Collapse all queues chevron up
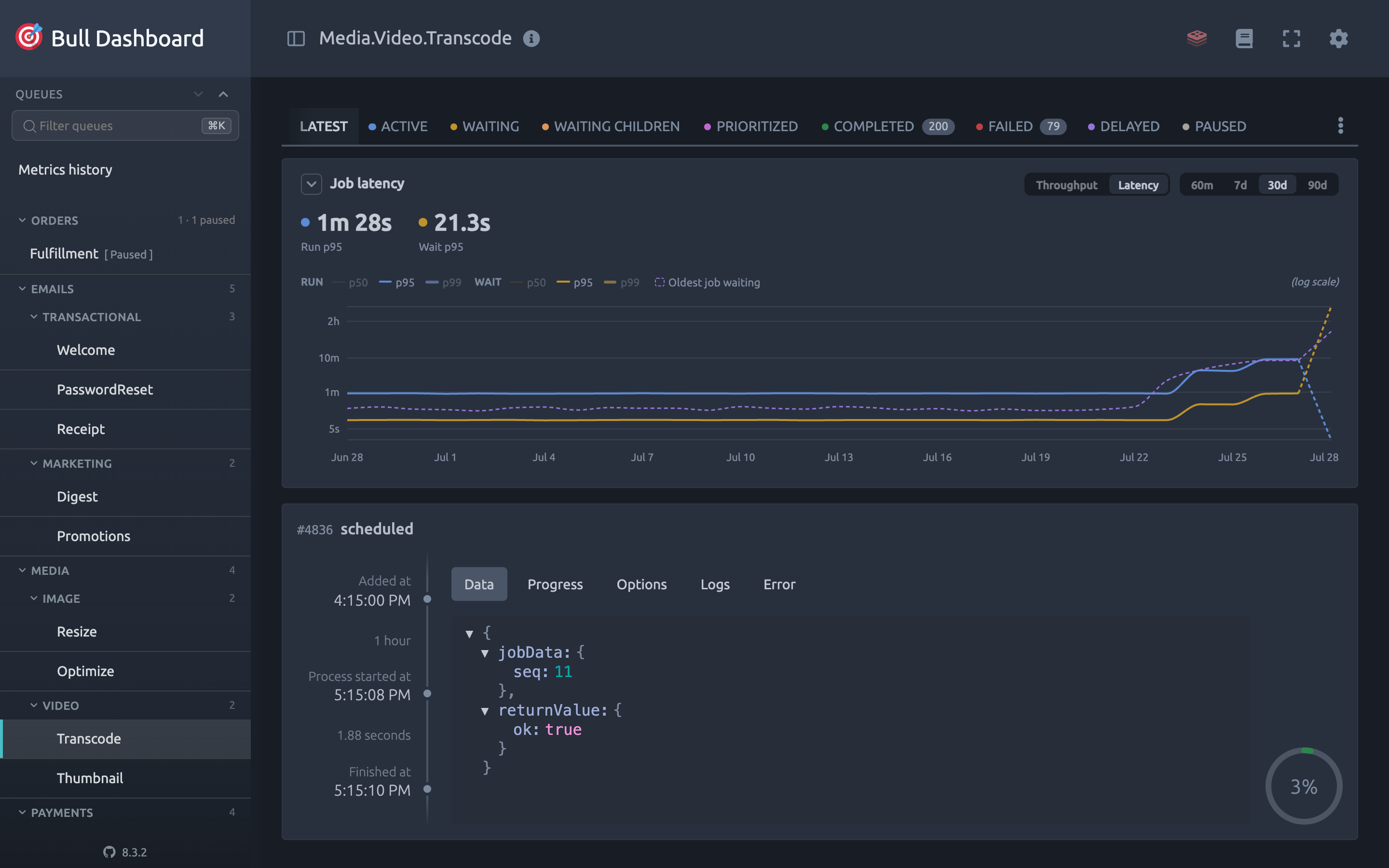Image resolution: width=1389 pixels, height=868 pixels. coord(223,94)
